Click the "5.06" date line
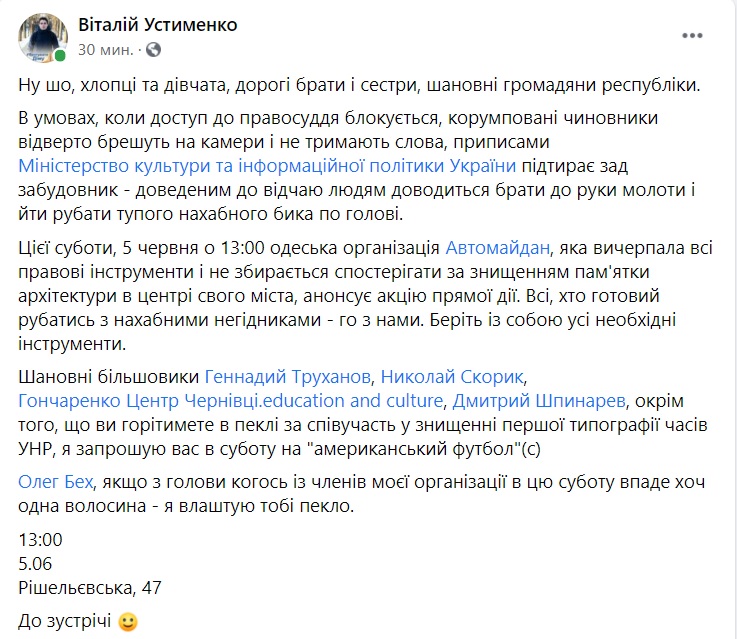 37,562
